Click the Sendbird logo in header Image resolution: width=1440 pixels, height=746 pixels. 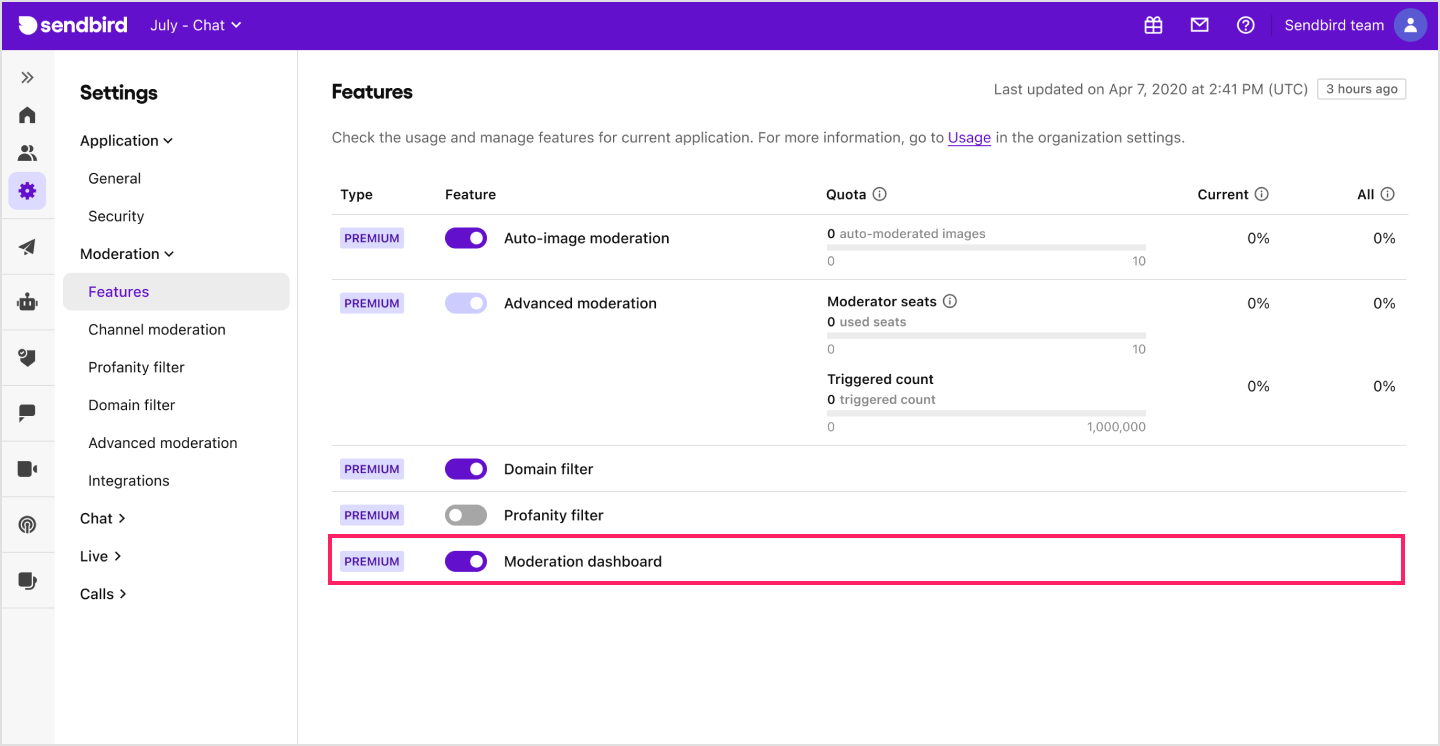coord(73,25)
